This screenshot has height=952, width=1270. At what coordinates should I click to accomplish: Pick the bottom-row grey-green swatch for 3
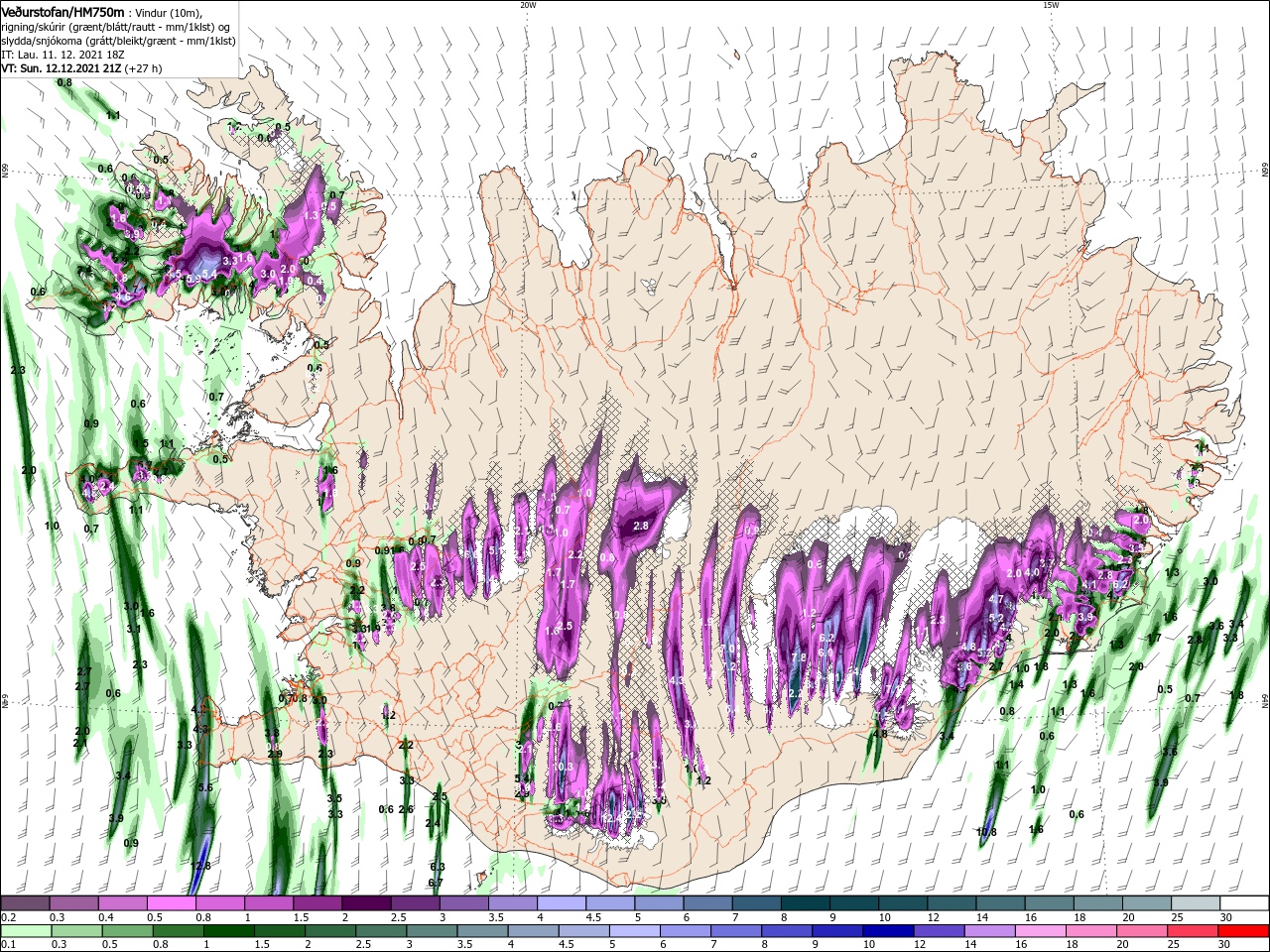[433, 931]
